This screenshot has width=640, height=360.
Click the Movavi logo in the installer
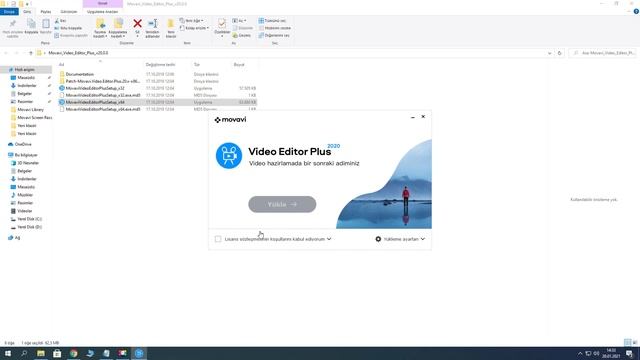pos(230,120)
